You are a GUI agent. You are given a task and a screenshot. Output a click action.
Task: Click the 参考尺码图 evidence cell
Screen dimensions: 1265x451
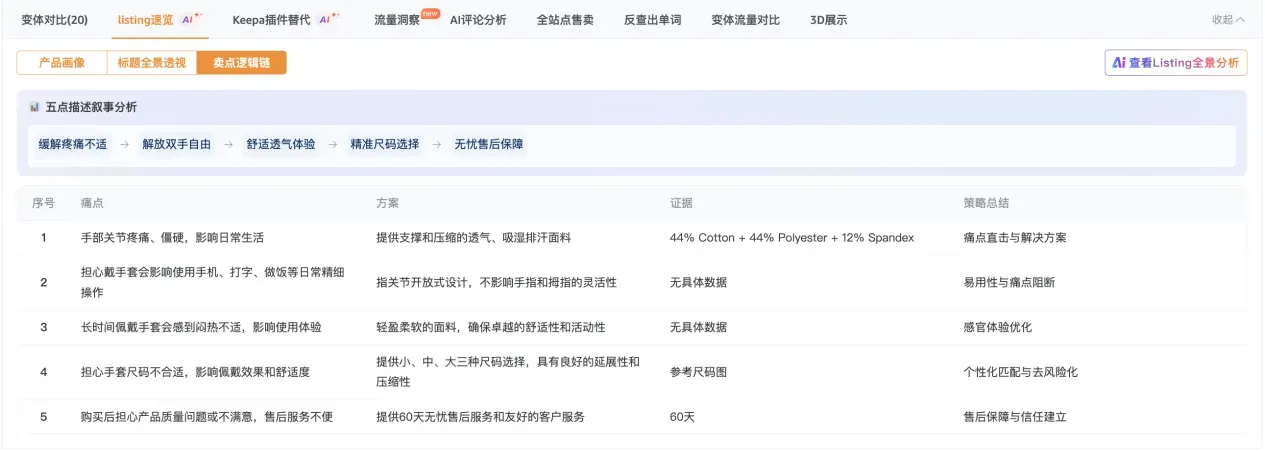click(x=698, y=372)
